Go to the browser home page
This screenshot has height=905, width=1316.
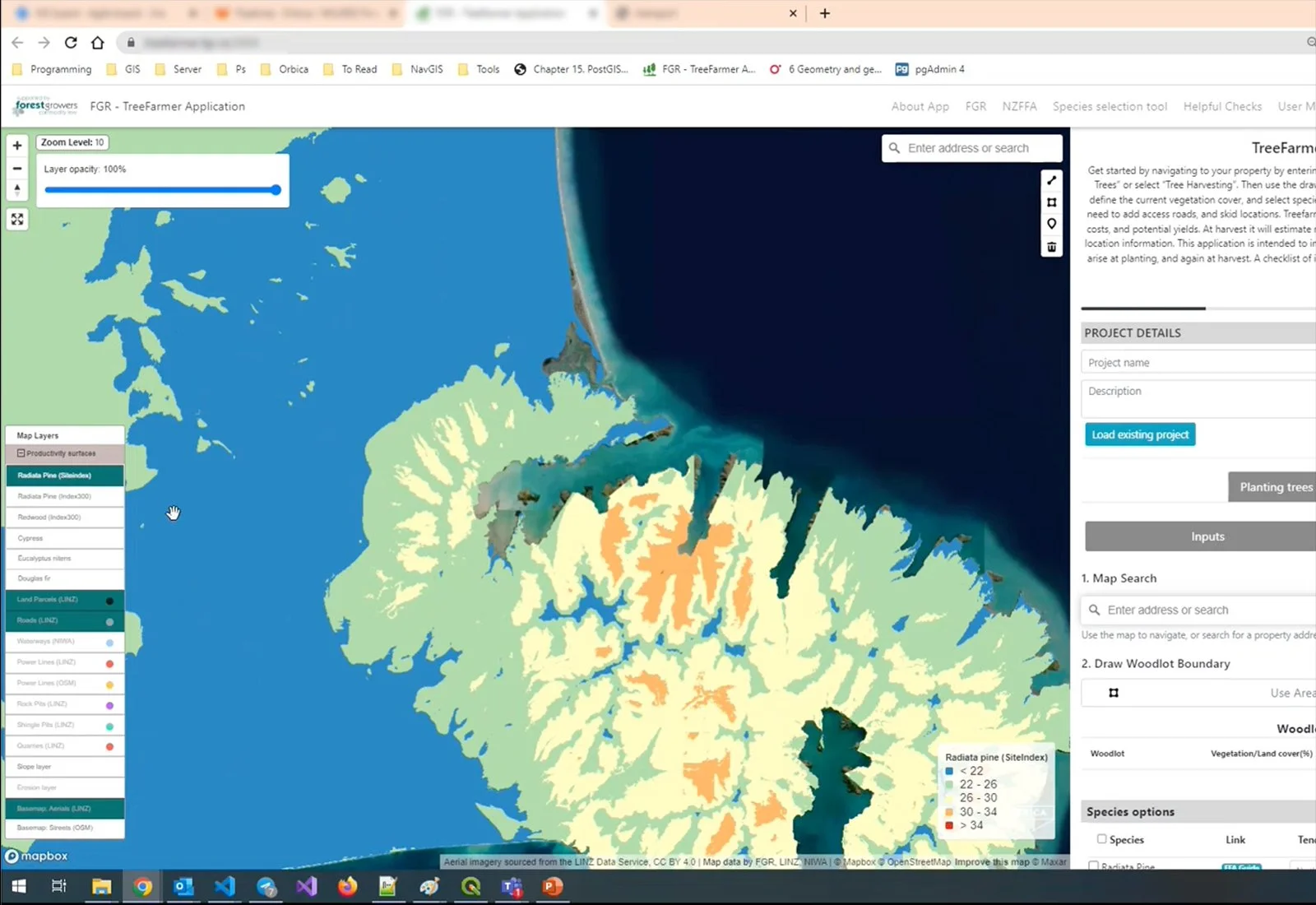click(x=98, y=43)
